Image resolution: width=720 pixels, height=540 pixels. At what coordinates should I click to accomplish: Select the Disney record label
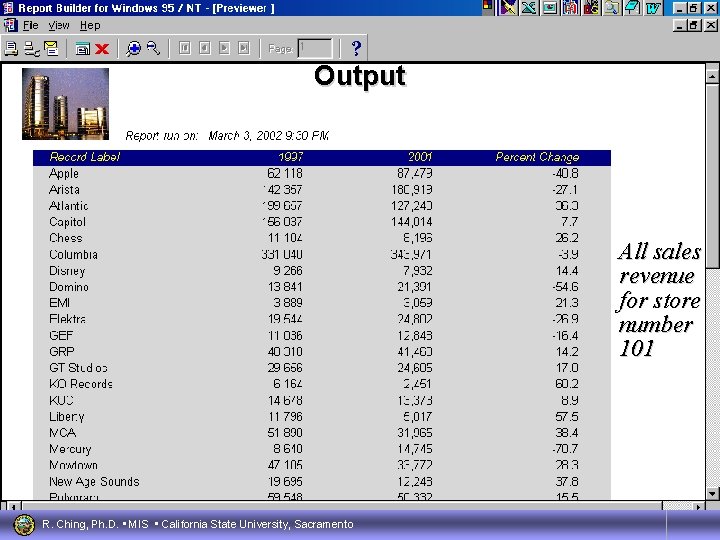click(67, 271)
